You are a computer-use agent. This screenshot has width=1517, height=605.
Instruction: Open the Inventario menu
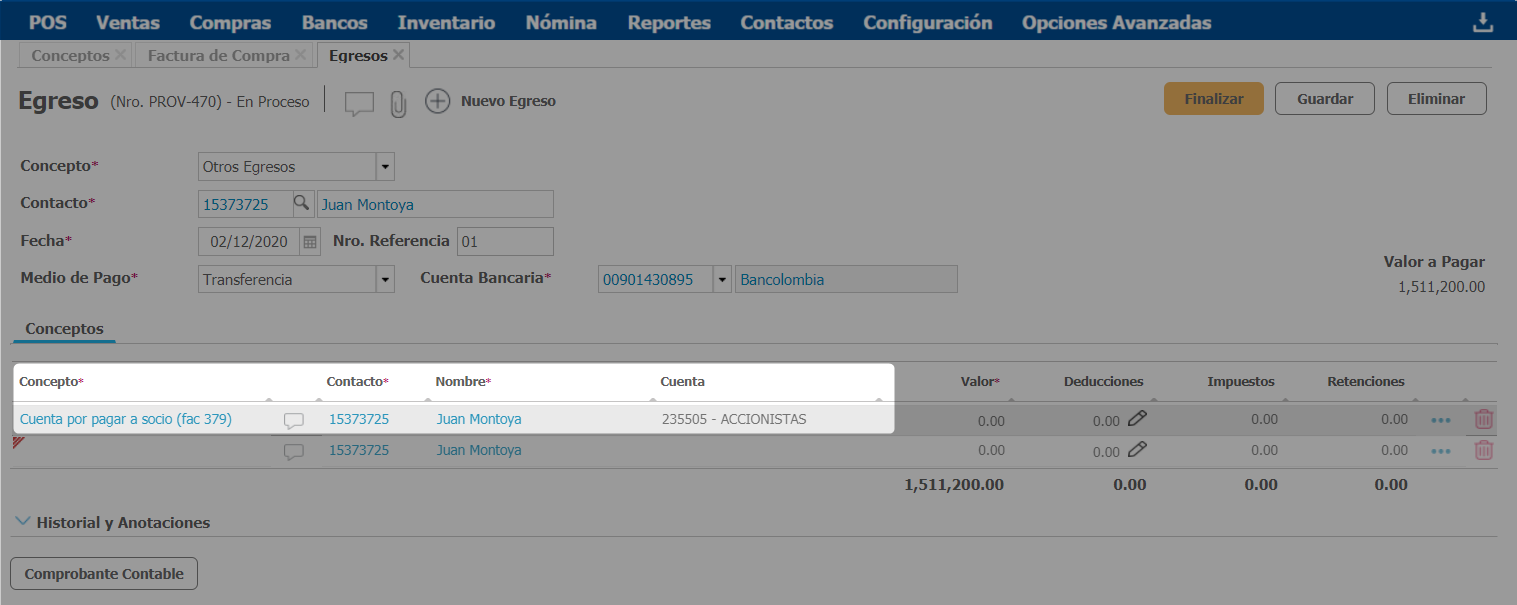click(x=446, y=22)
